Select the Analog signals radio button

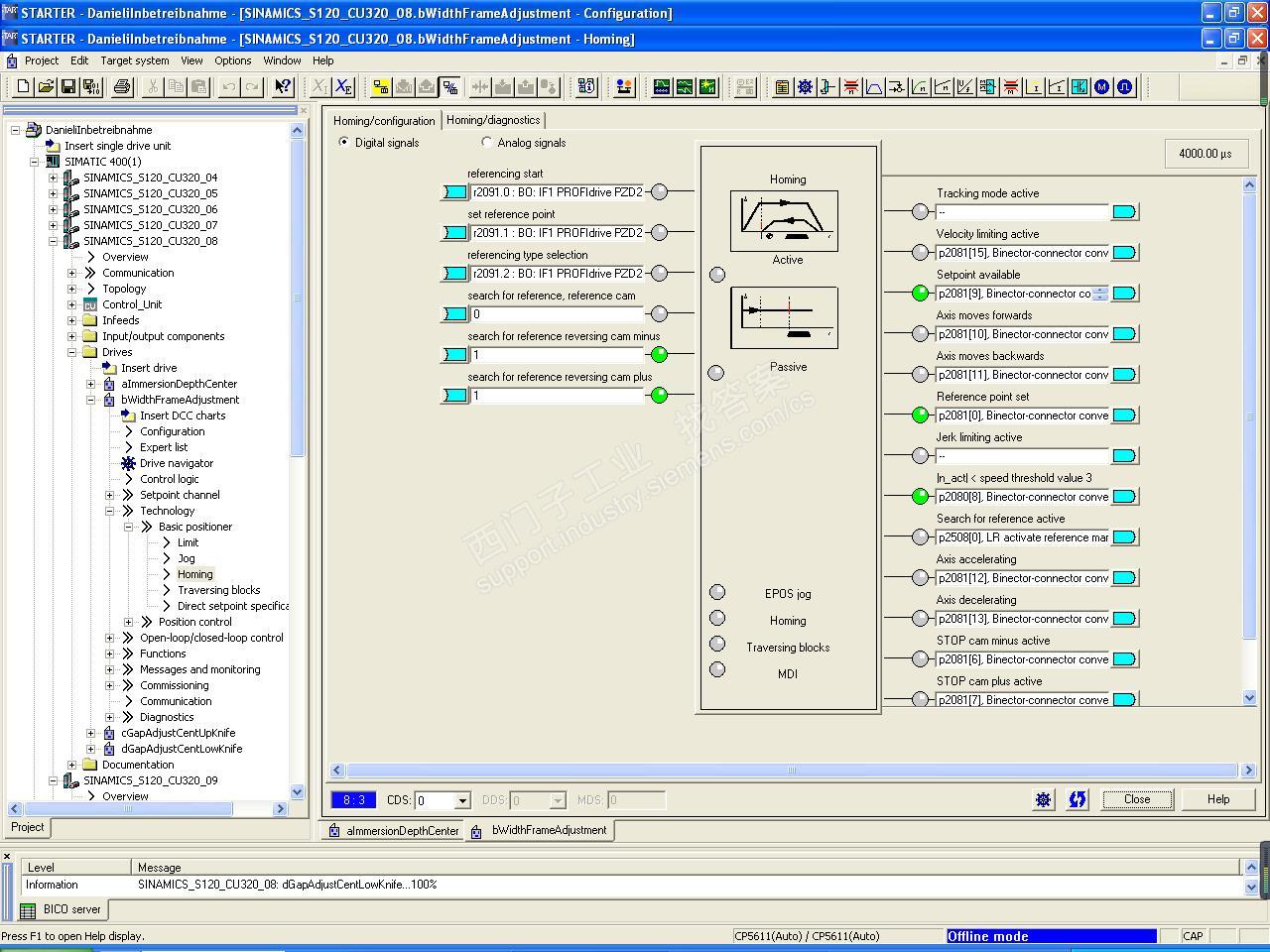[486, 143]
